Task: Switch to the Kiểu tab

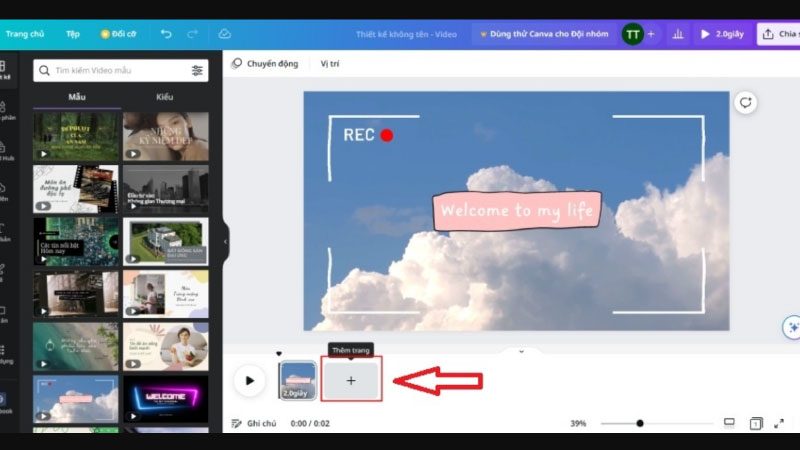Action: point(165,97)
